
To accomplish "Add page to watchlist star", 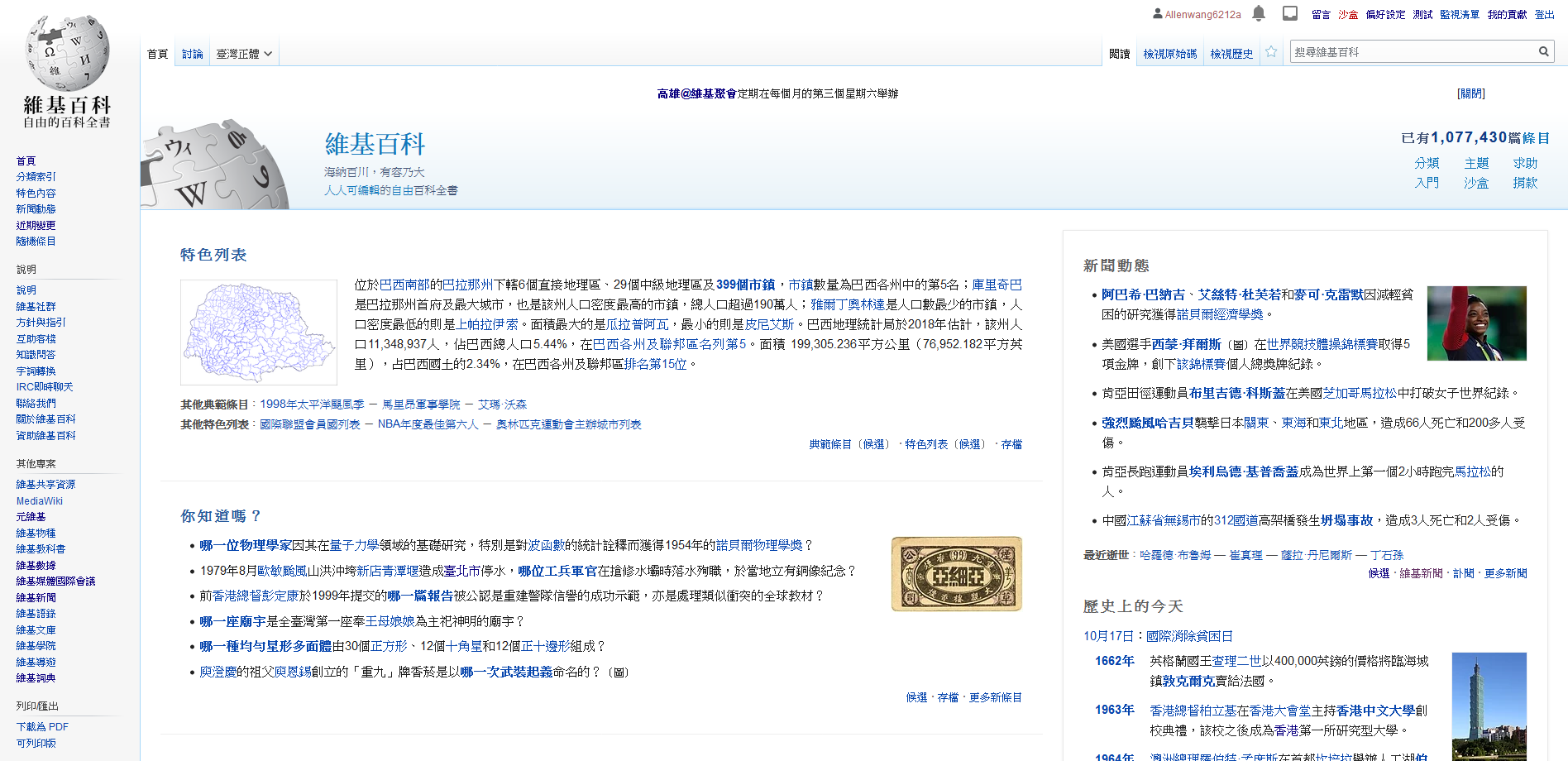I will pos(1271,51).
